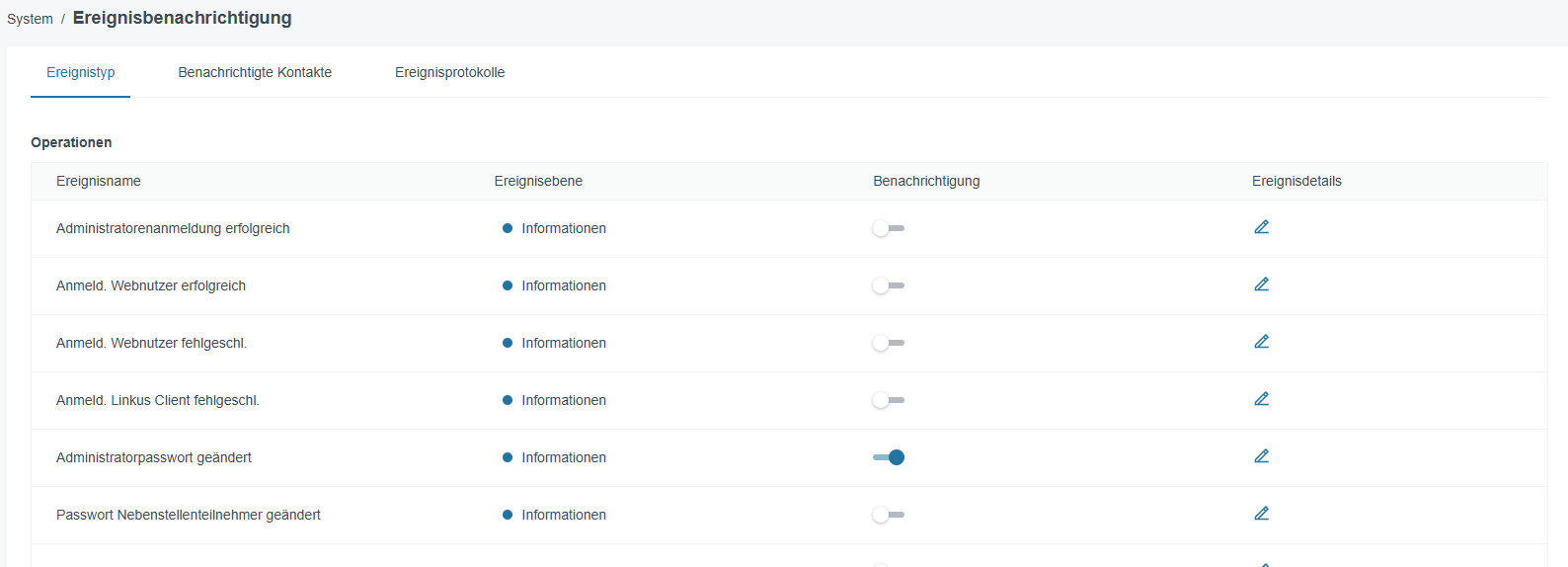Viewport: 1568px width, 567px height.
Task: Click the Ereignisebene column header
Action: pyautogui.click(x=538, y=181)
